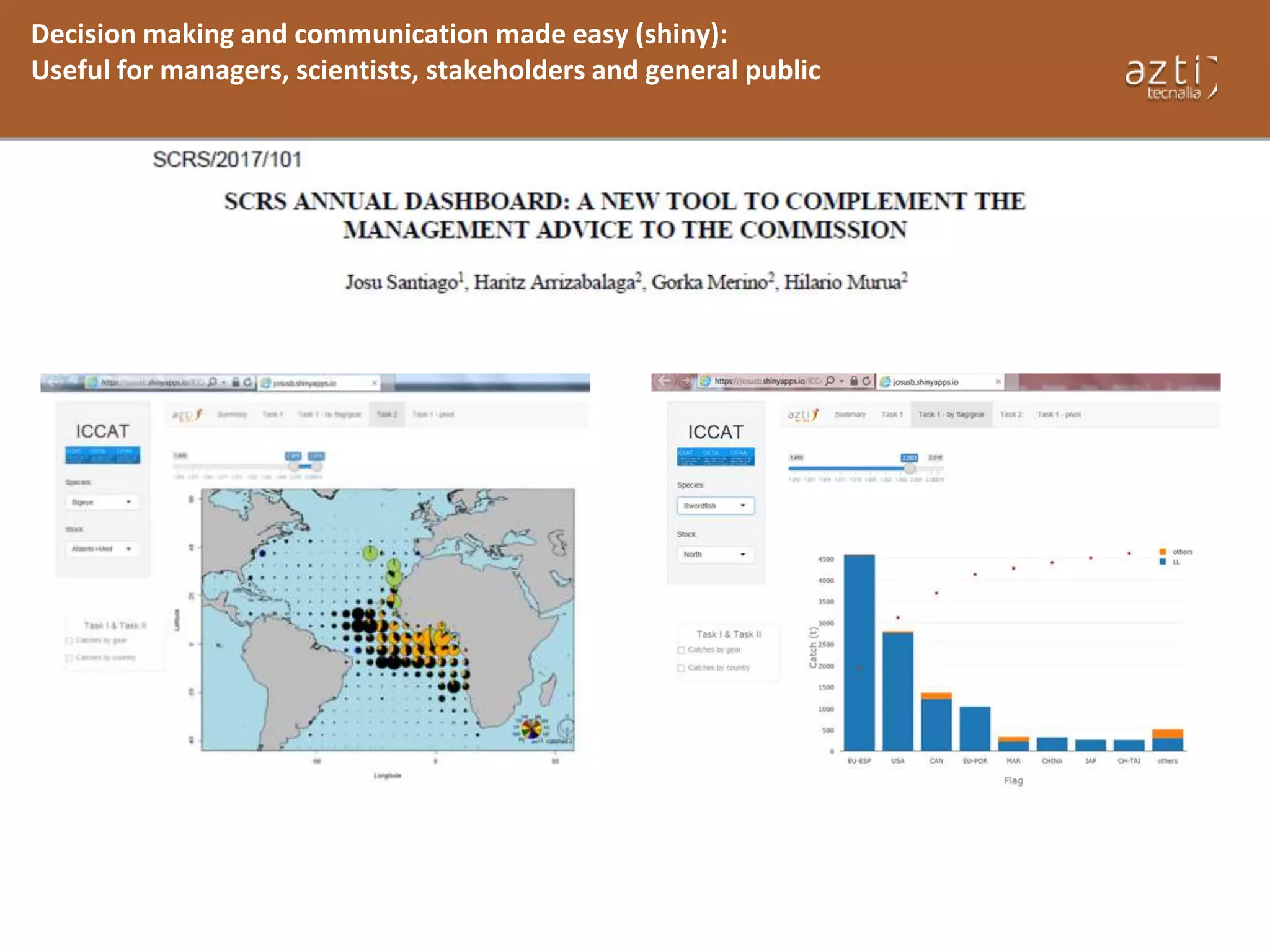Click the EU-POR bar in the chart
1270x952 pixels.
[x=975, y=729]
